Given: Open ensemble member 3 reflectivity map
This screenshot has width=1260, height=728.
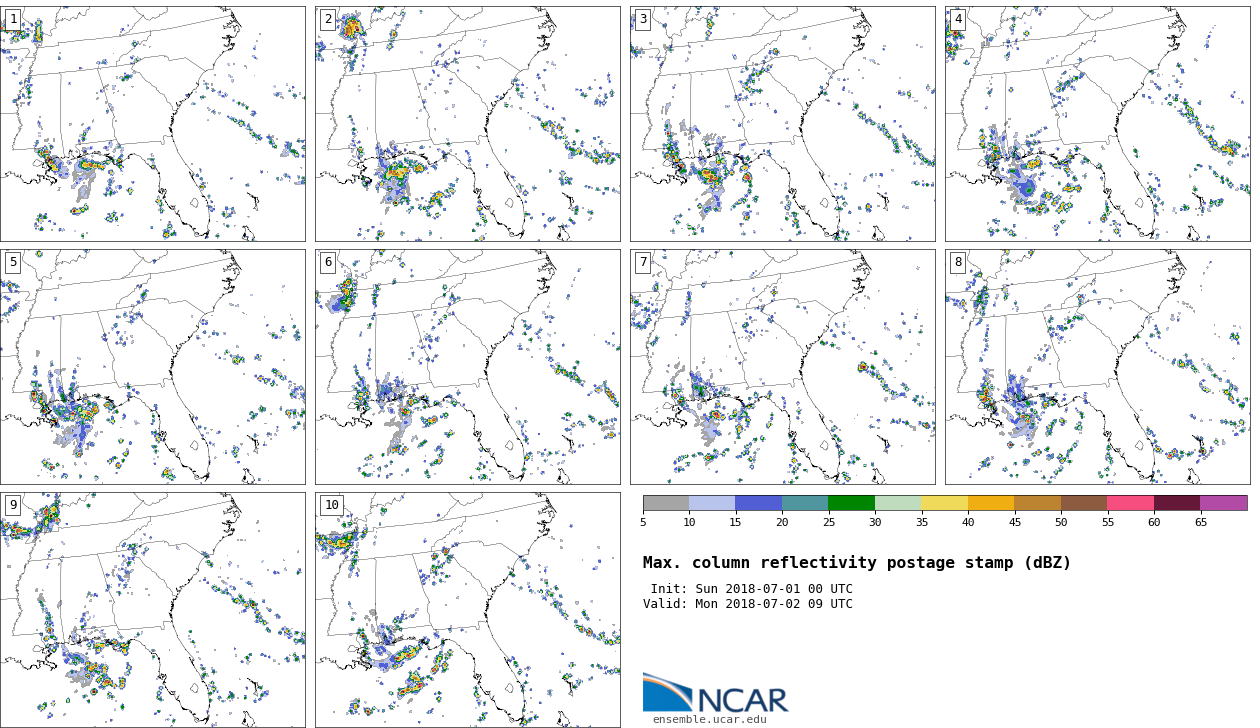Looking at the screenshot, I should [x=783, y=124].
